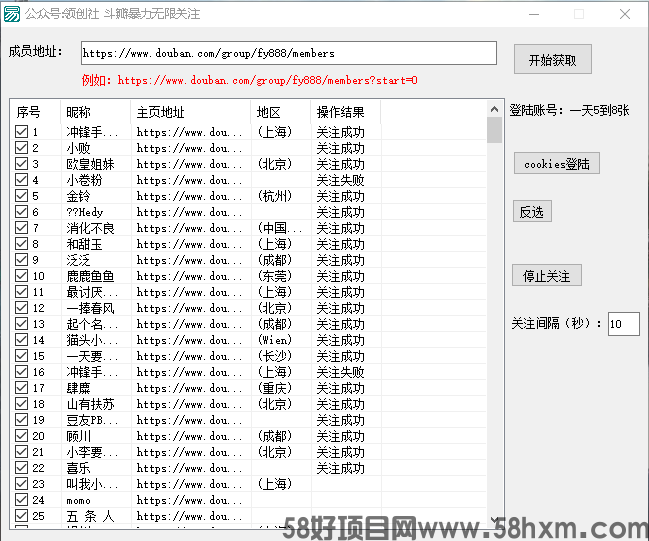This screenshot has height=541, width=649.
Task: Toggle checkbox for row 9 泛泛
Action: tap(22, 260)
